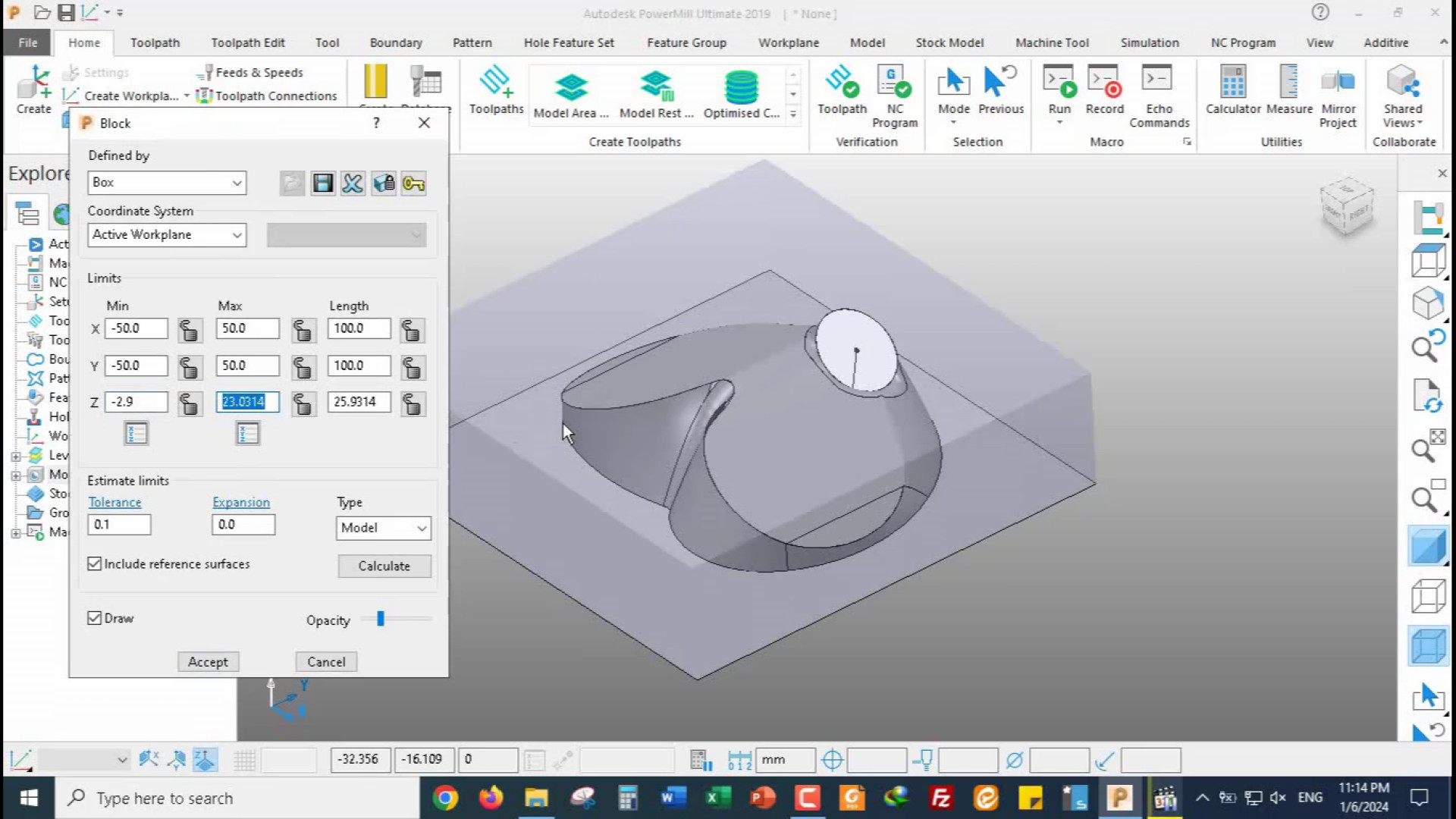Click the Tolerance value field
1456x819 pixels.
[x=119, y=525]
